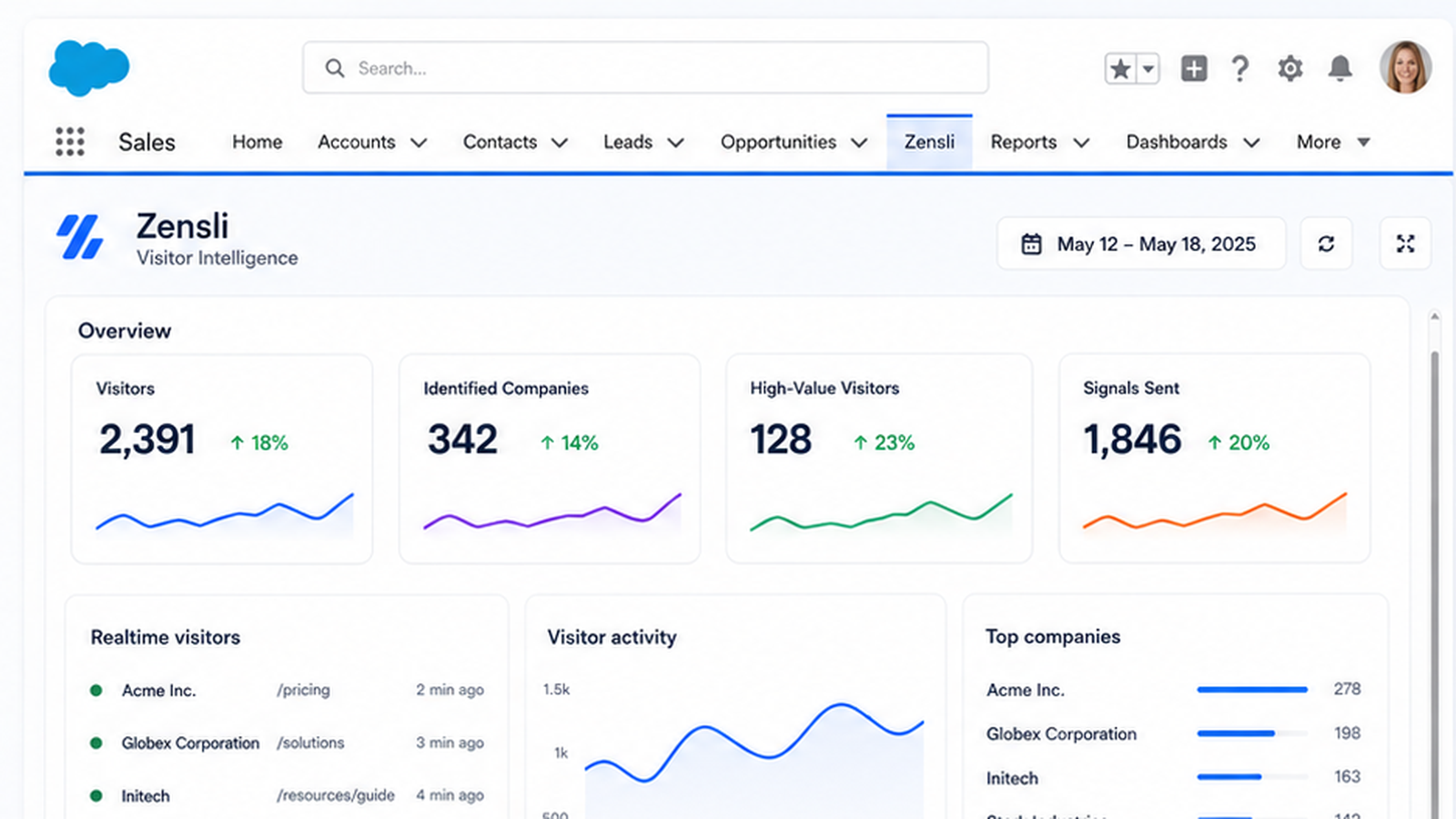Click the Initech 163 progress bar
The image size is (1456, 819).
pyautogui.click(x=1252, y=777)
